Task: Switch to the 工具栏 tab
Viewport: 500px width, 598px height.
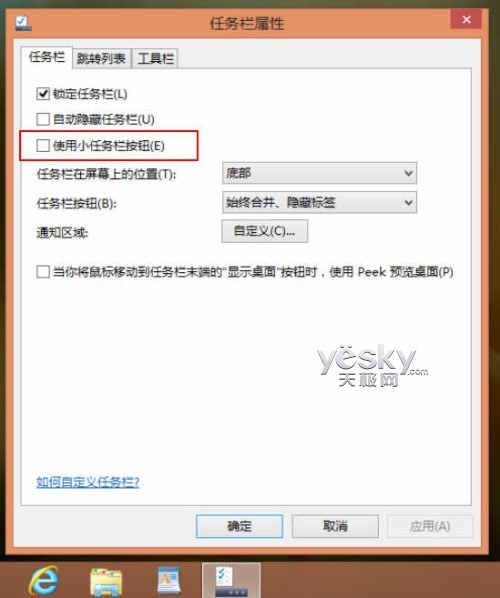Action: (155, 58)
